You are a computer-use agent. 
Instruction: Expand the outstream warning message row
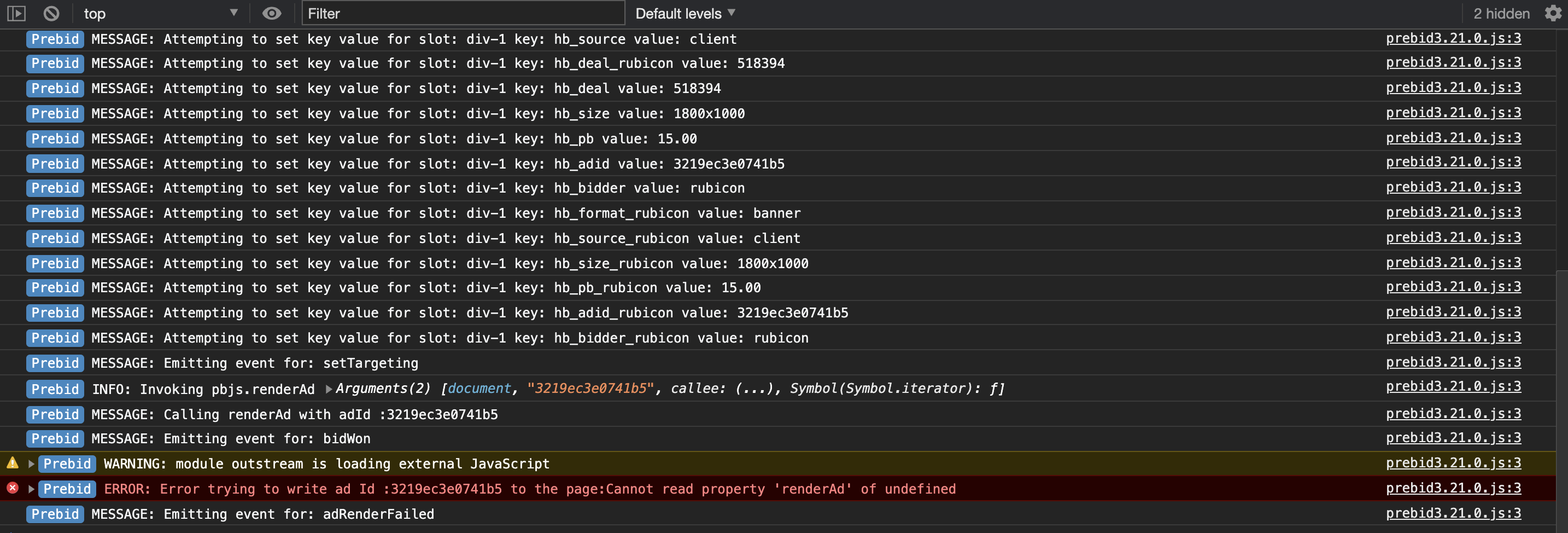31,464
